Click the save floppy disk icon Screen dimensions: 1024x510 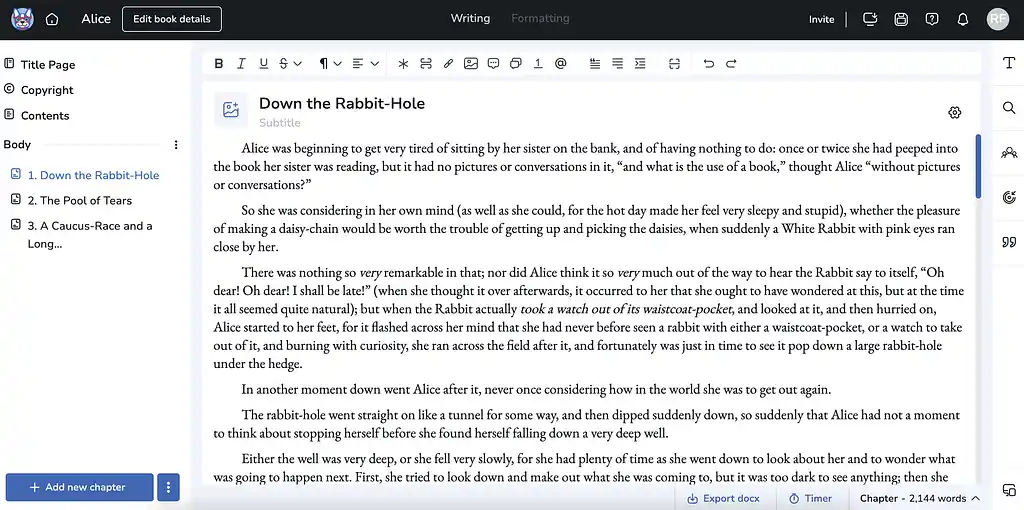[x=901, y=19]
